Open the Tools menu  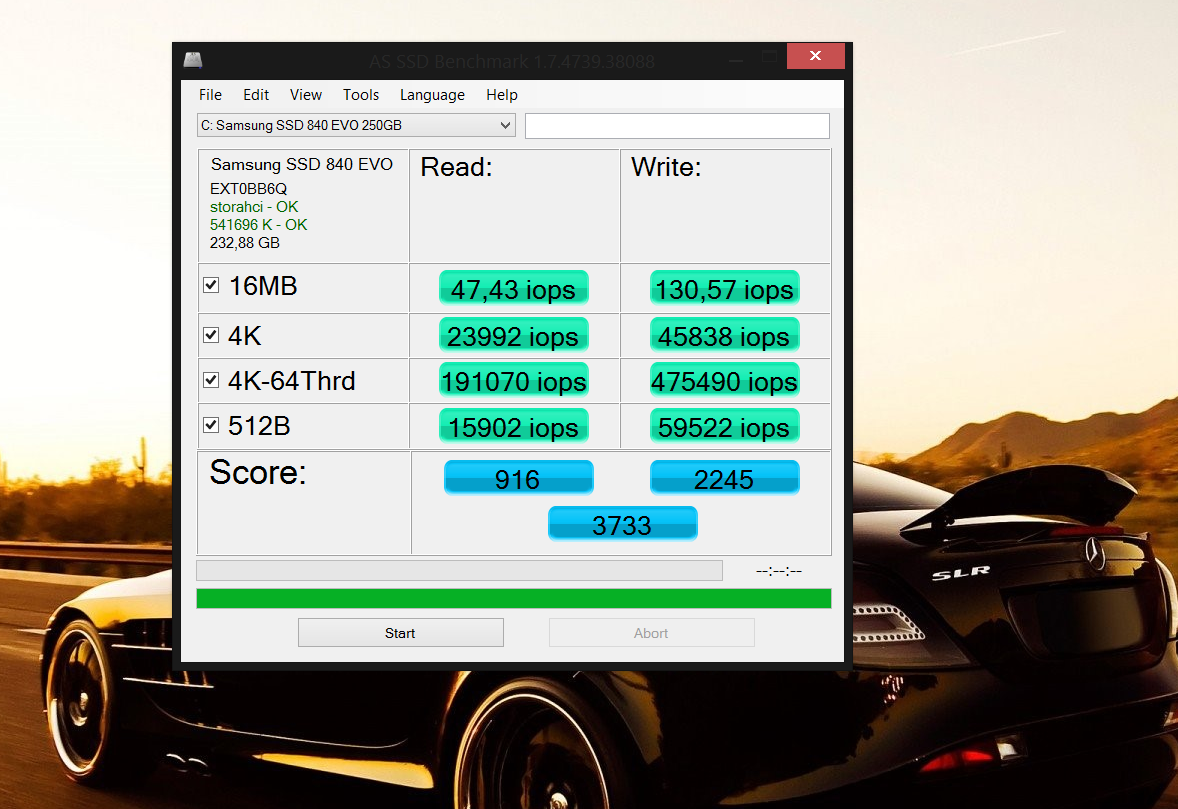pos(361,95)
